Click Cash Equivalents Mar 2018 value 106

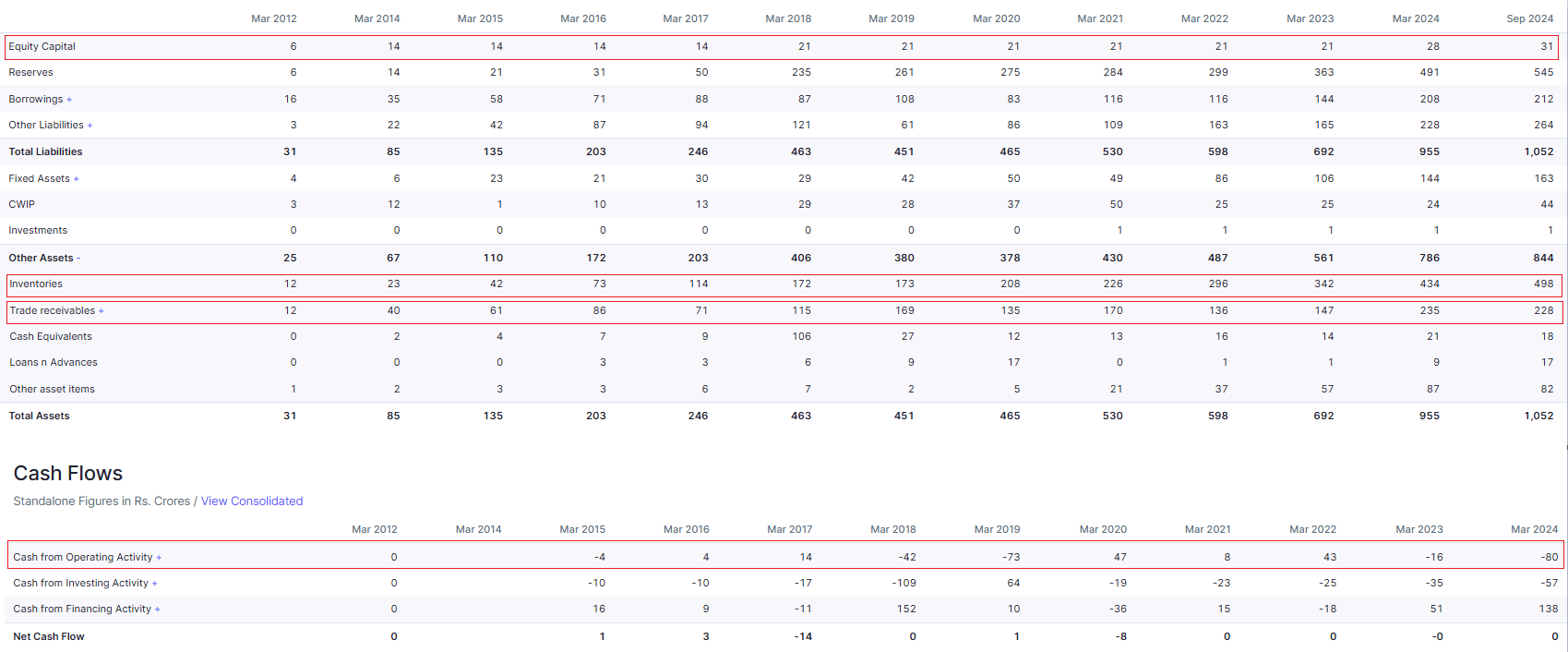(802, 336)
